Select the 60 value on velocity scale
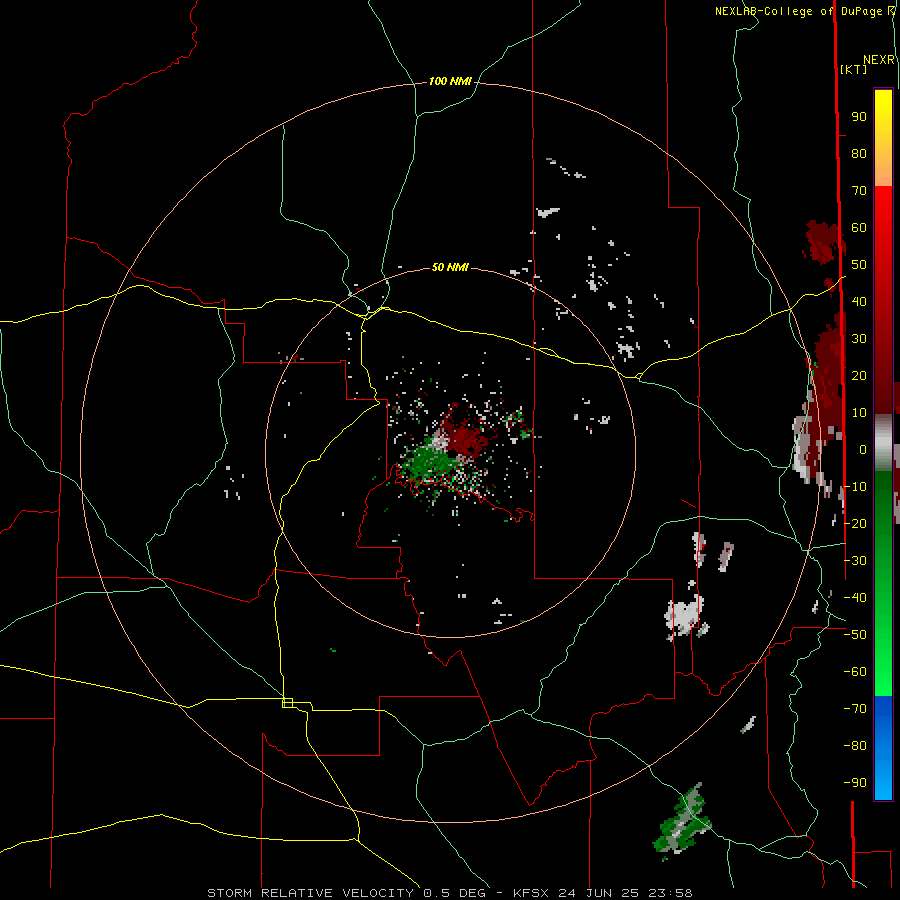The width and height of the screenshot is (900, 900). click(x=859, y=228)
